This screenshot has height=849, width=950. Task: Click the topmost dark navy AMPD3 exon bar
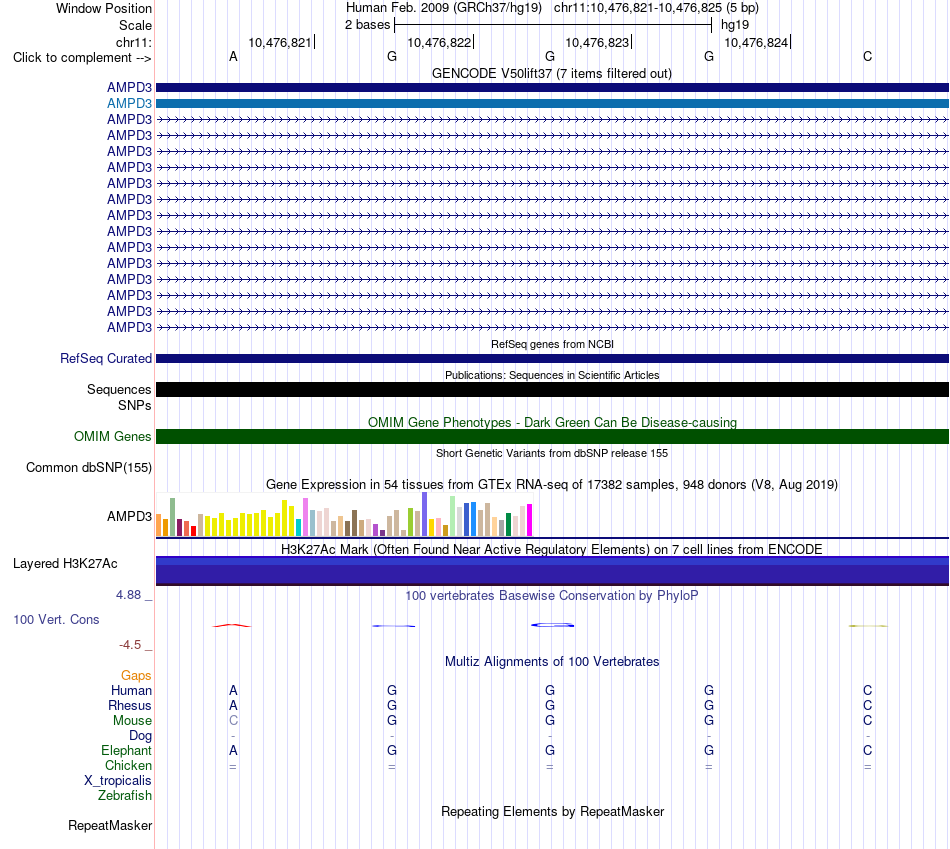pos(552,87)
